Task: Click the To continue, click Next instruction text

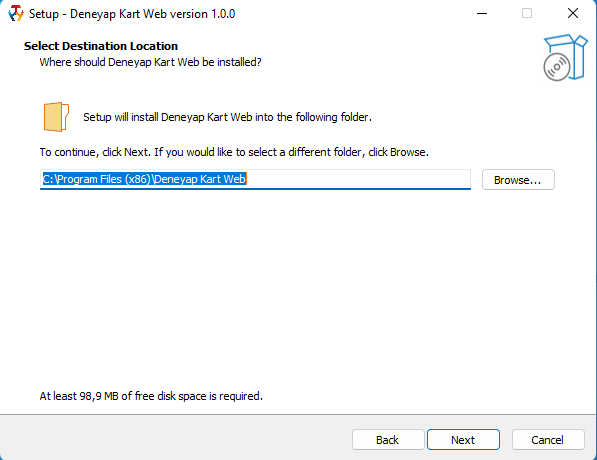Action: 234,152
